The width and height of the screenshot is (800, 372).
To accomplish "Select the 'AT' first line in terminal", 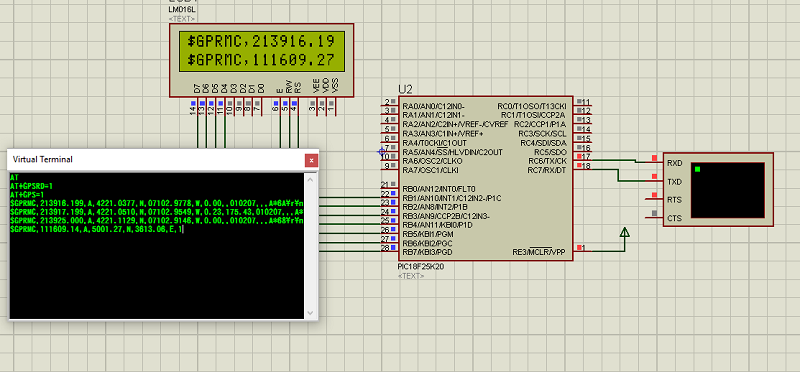I will [14, 178].
